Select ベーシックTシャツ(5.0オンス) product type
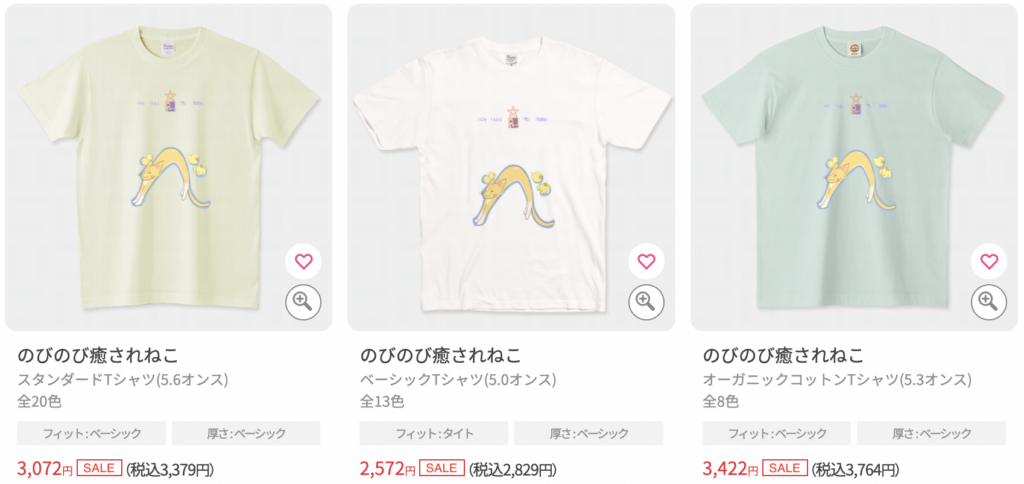Image resolution: width=1024 pixels, height=484 pixels. (458, 379)
